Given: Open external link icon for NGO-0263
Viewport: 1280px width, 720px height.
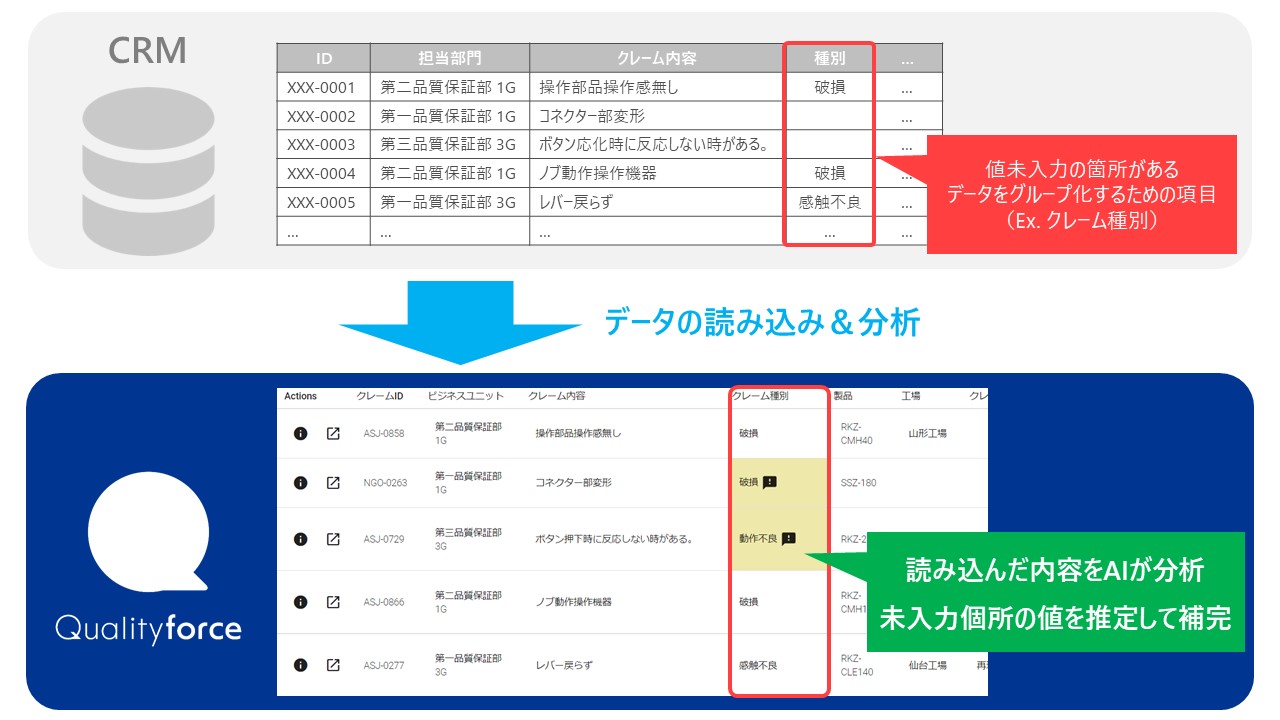Looking at the screenshot, I should coord(334,482).
